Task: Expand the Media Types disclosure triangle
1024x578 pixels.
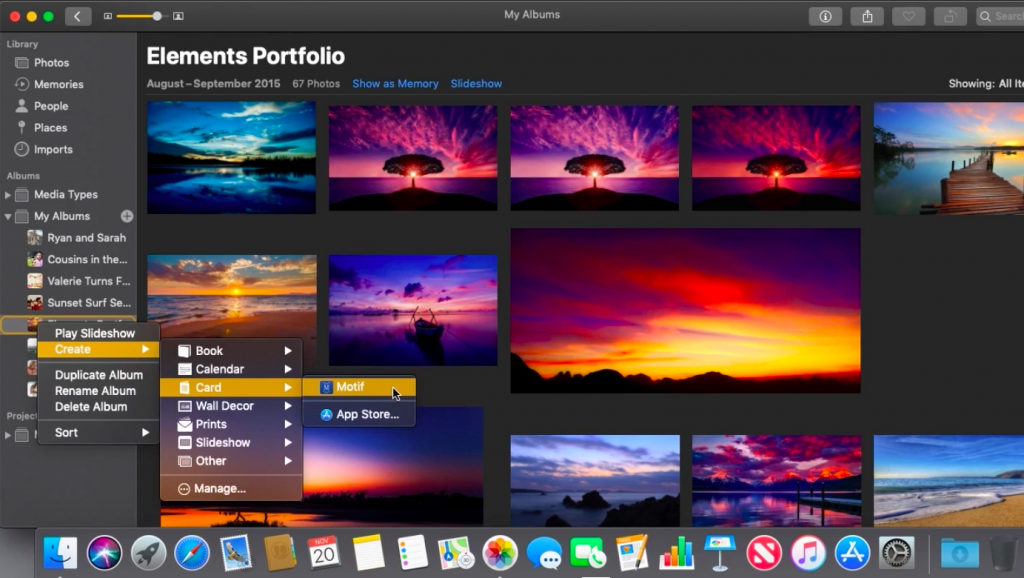Action: coord(8,195)
